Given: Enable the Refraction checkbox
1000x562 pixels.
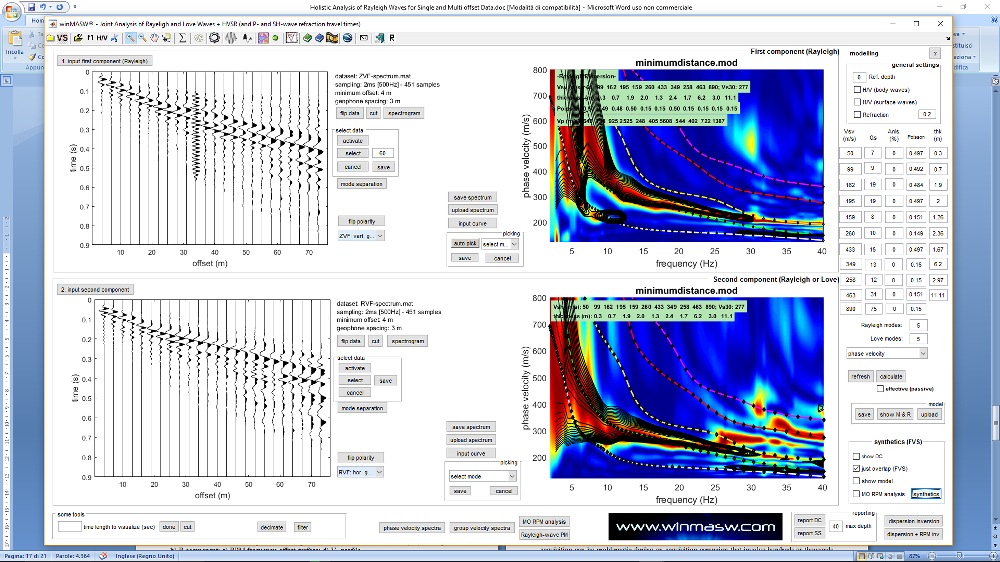Looking at the screenshot, I should coord(857,115).
